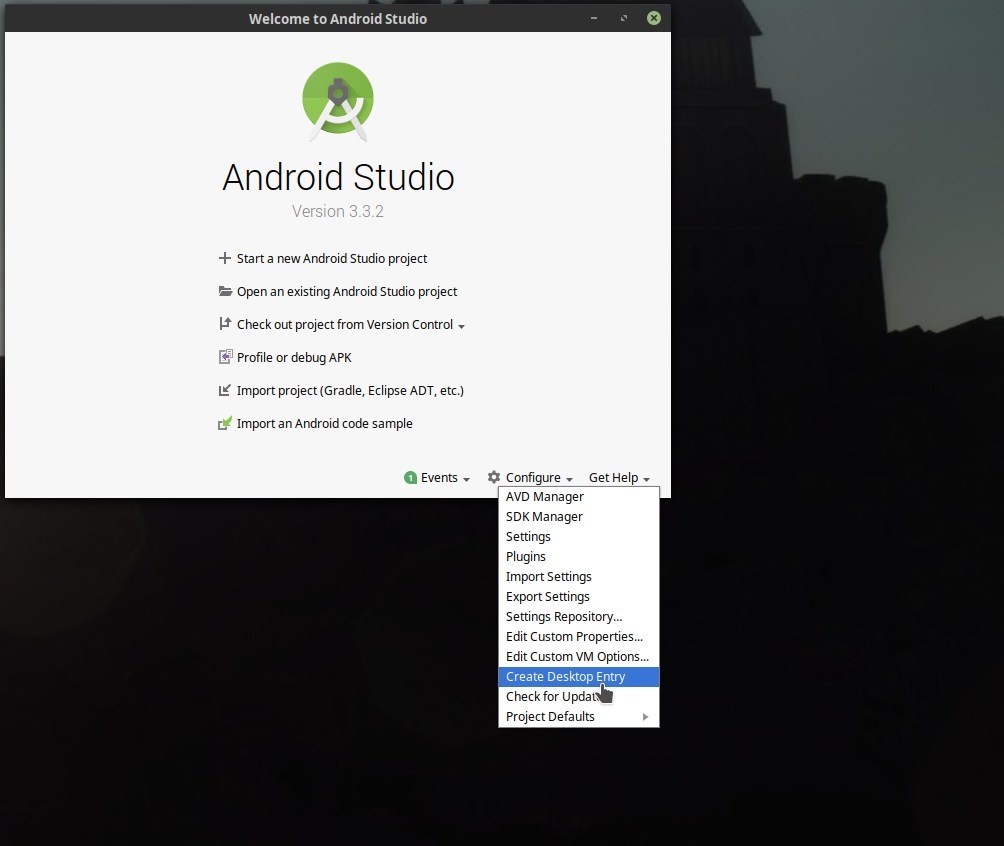The width and height of the screenshot is (1004, 846).
Task: Choose Create Desktop Entry menu item
Action: tap(565, 677)
